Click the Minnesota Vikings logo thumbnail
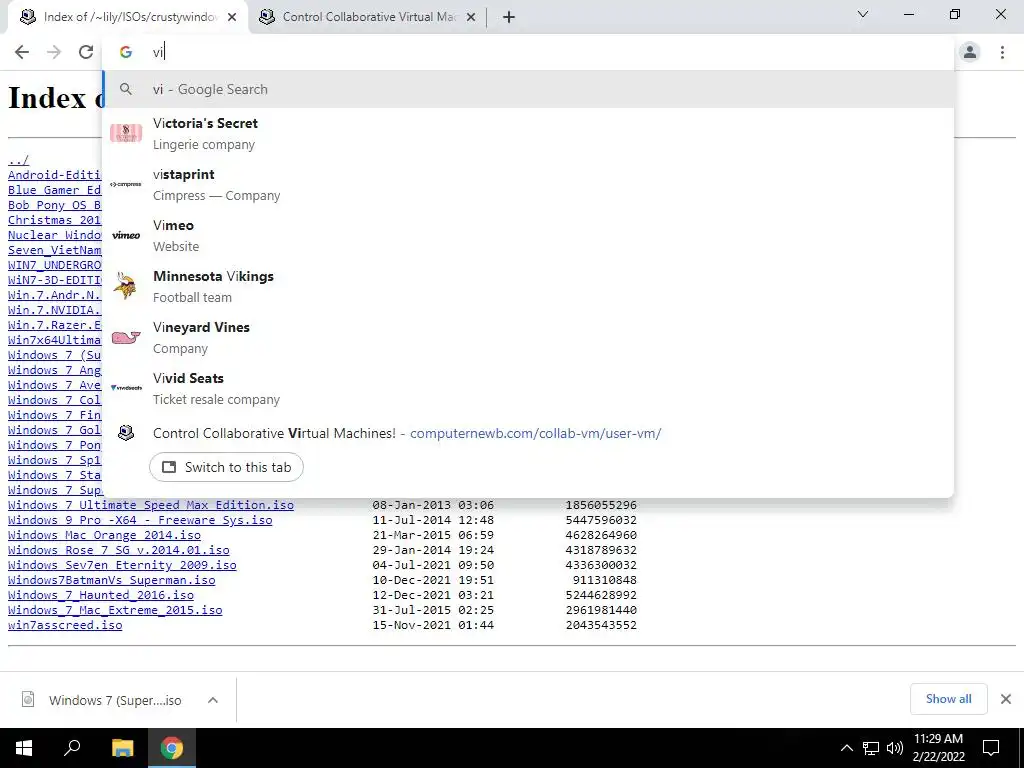This screenshot has height=768, width=1024. [126, 286]
